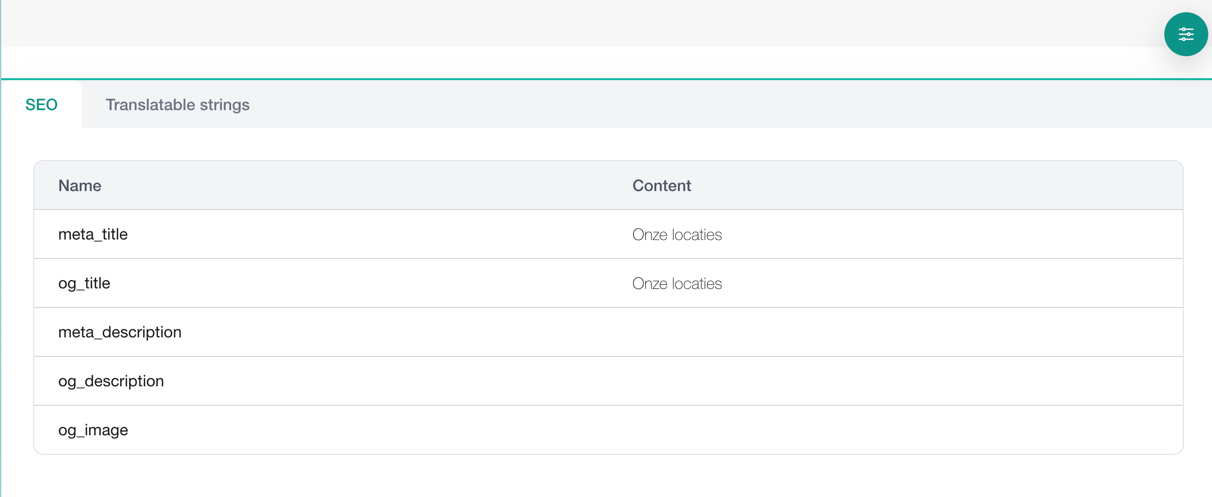Select the meta_description row name
This screenshot has width=1212, height=497.
pyautogui.click(x=120, y=332)
